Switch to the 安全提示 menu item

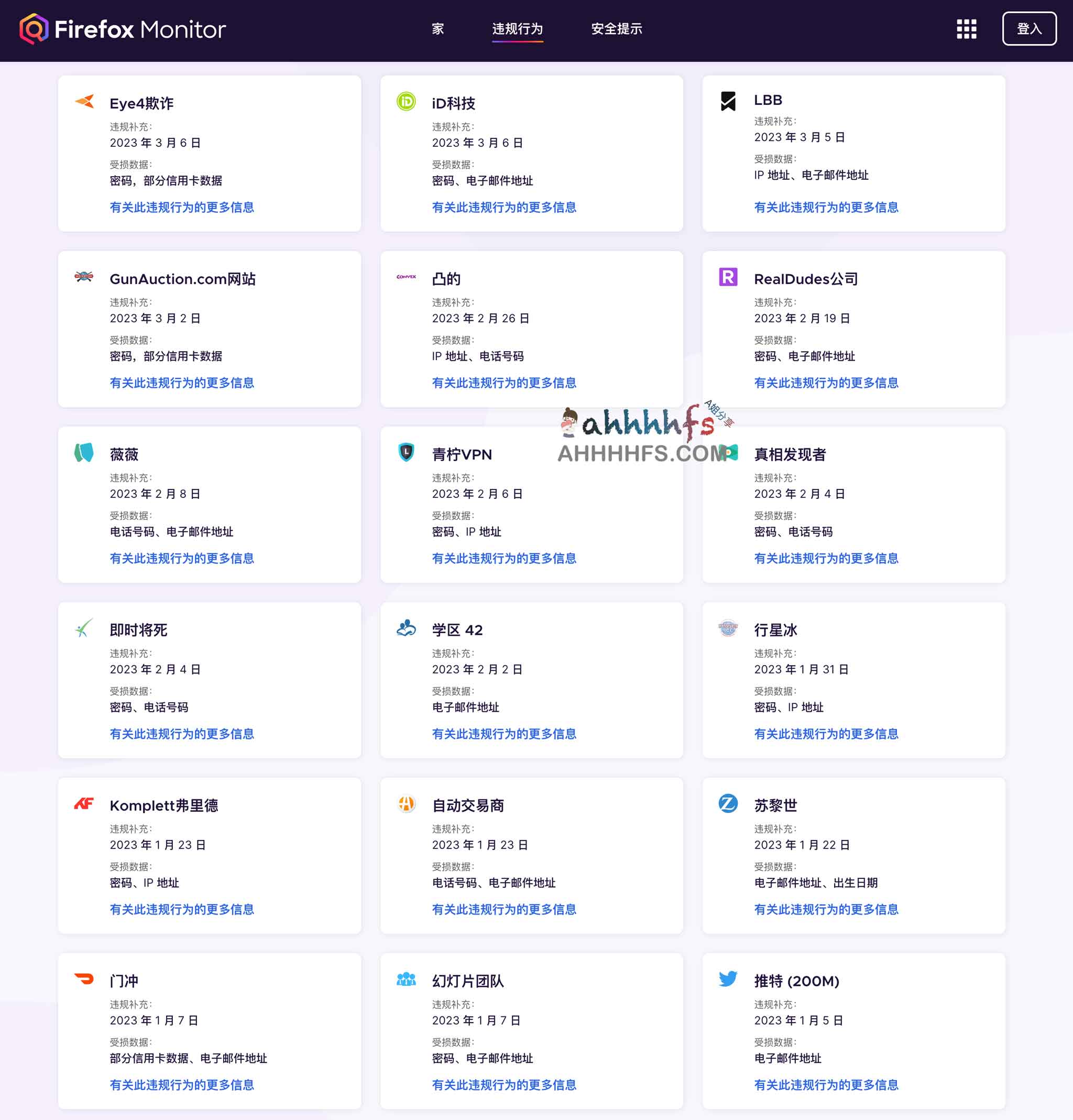click(616, 29)
